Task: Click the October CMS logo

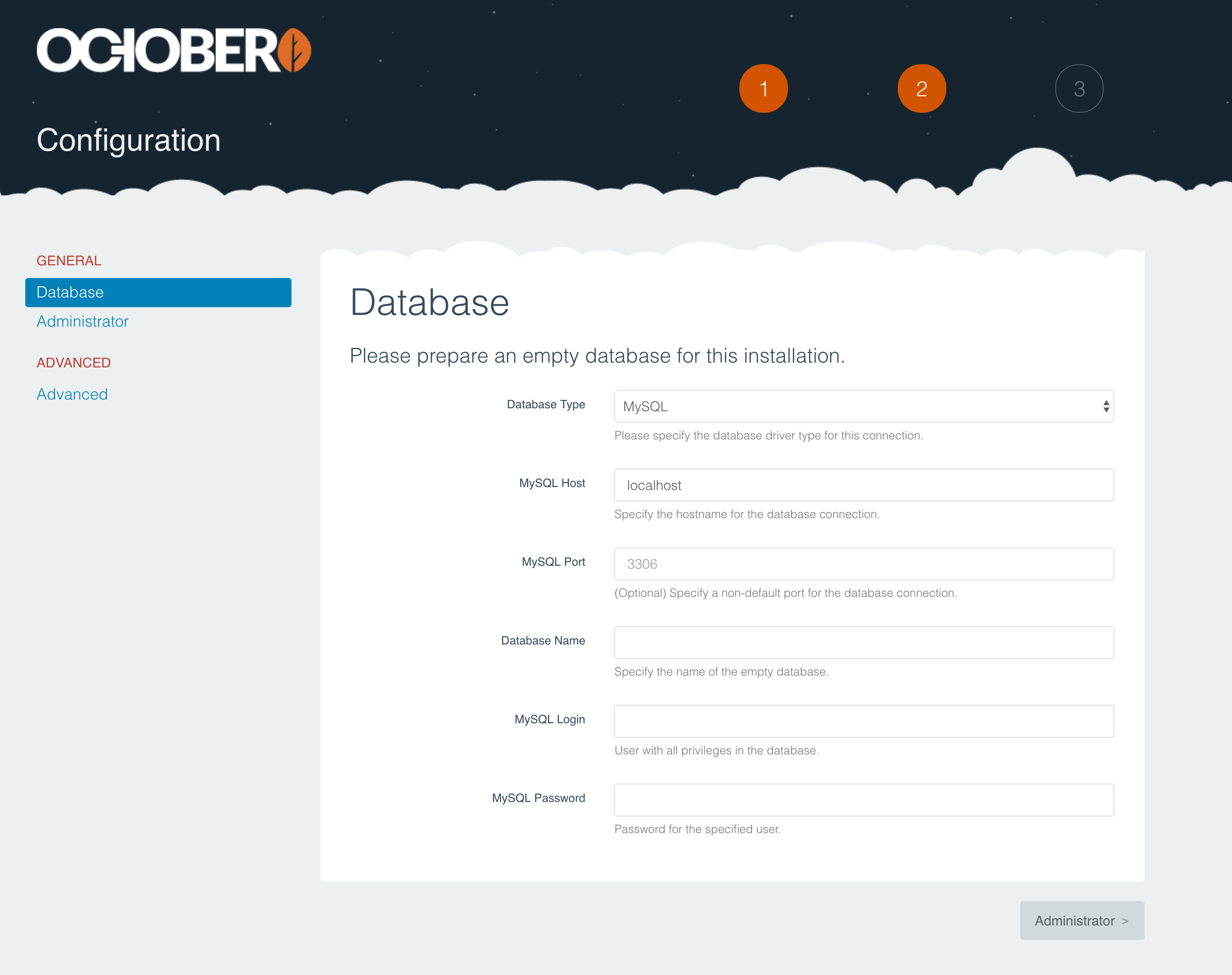Action: [174, 50]
